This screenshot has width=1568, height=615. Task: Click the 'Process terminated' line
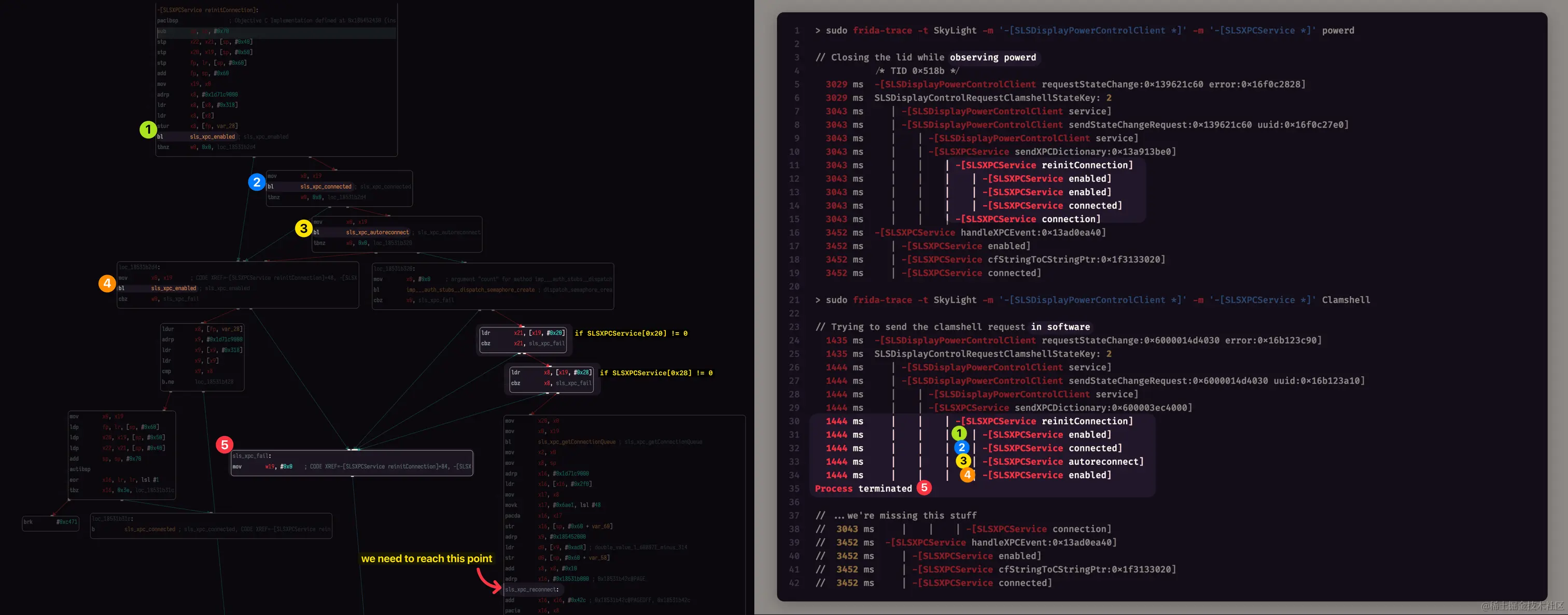point(863,489)
